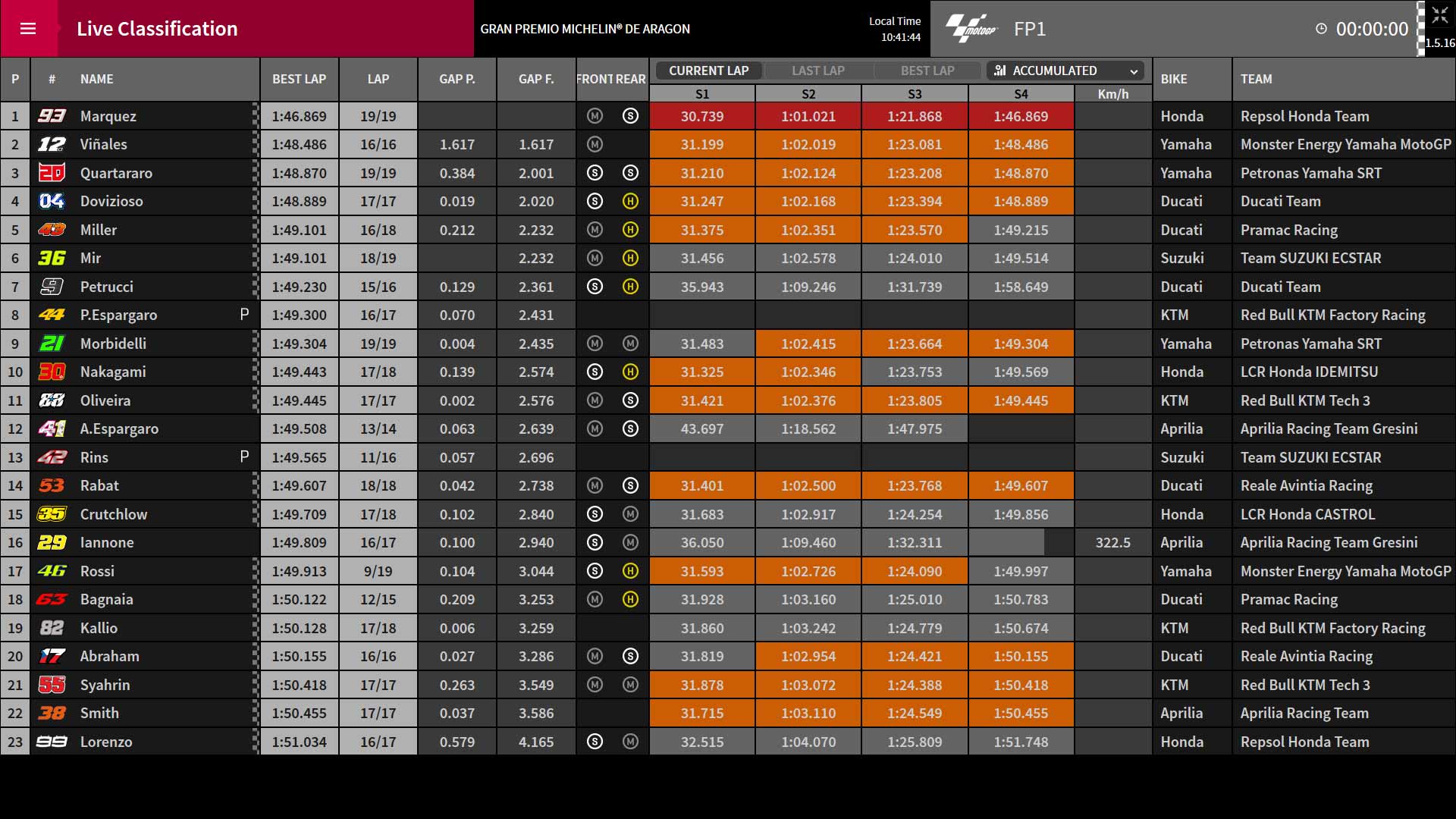
Task: Click Marquez's rear soft tyre icon
Action: click(630, 116)
